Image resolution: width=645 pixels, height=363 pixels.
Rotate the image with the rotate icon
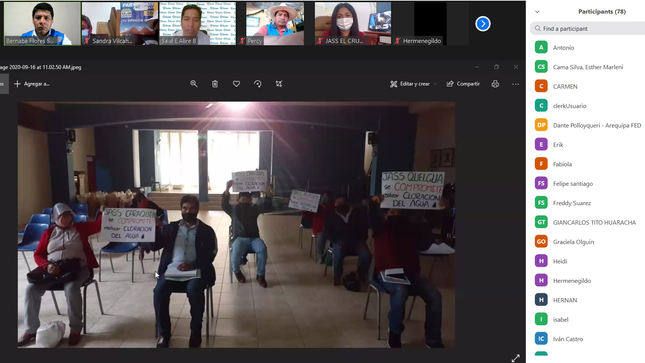coord(258,84)
